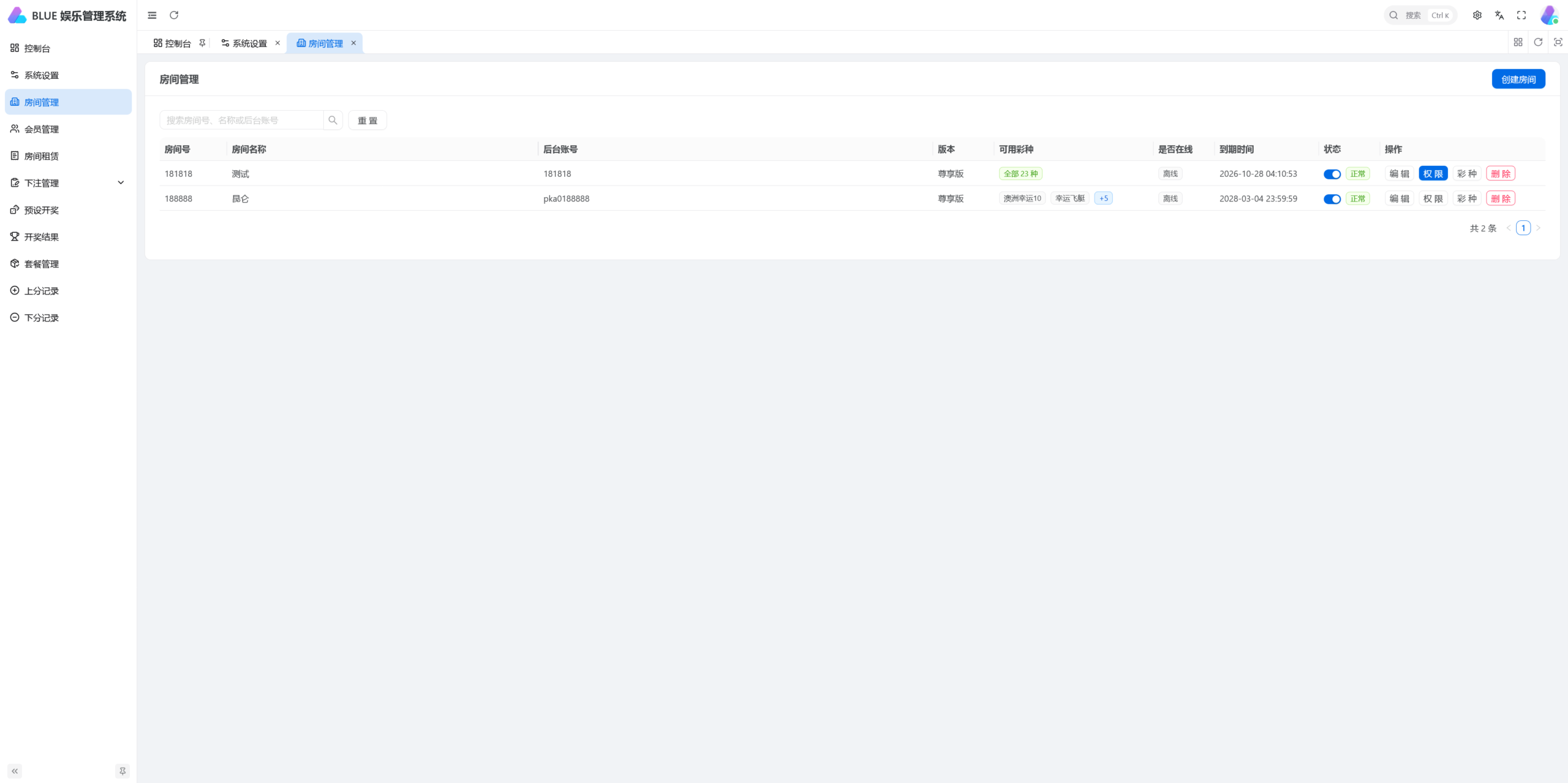
Task: Pin the sidebar using bottom pin icon
Action: click(123, 771)
